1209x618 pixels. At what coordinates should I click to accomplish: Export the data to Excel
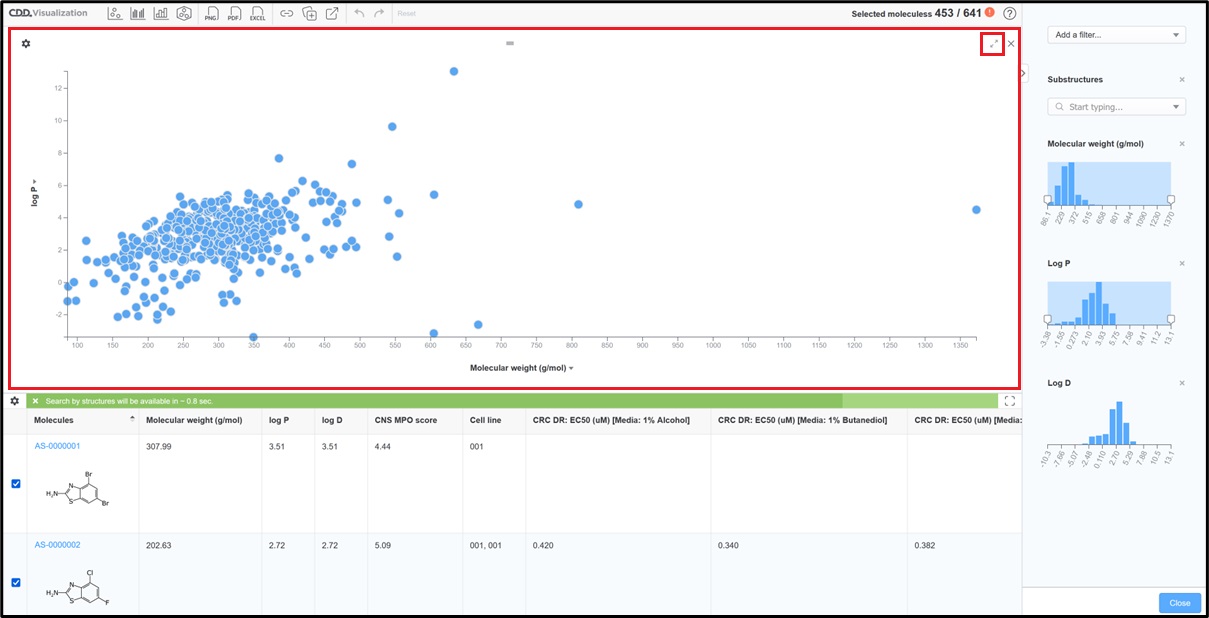258,14
